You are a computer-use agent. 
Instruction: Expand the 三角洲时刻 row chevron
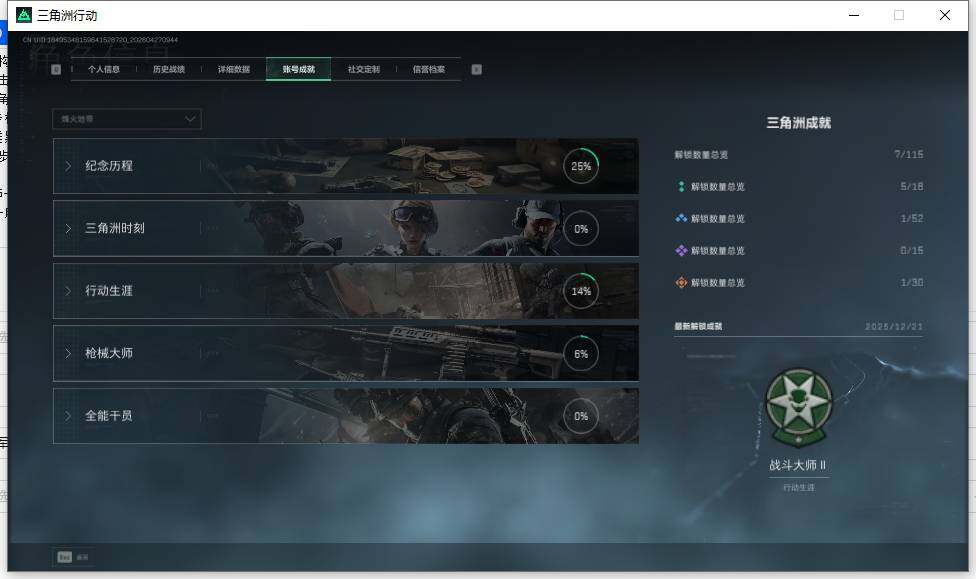click(68, 228)
